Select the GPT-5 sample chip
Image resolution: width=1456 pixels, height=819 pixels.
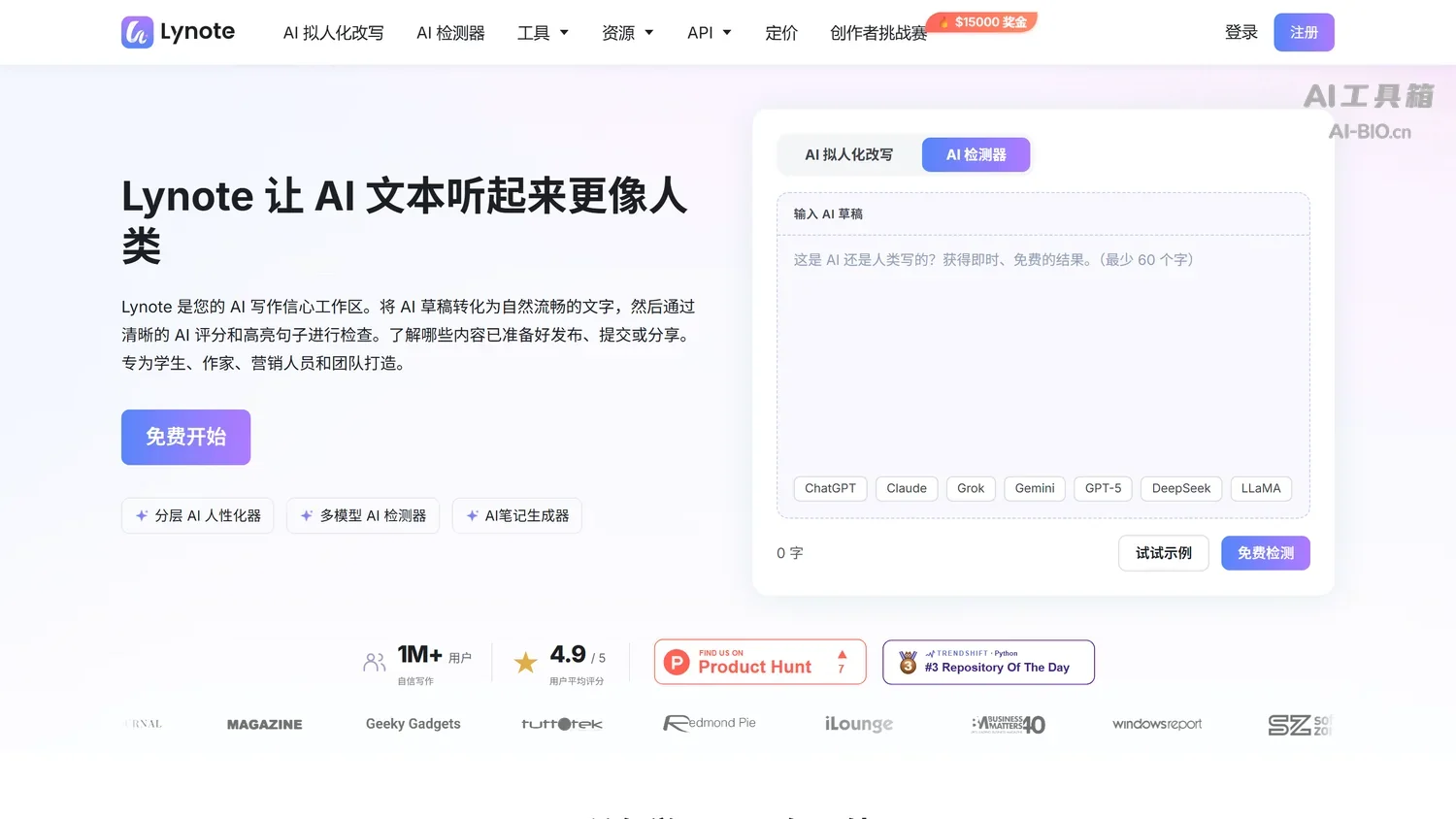click(x=1103, y=488)
